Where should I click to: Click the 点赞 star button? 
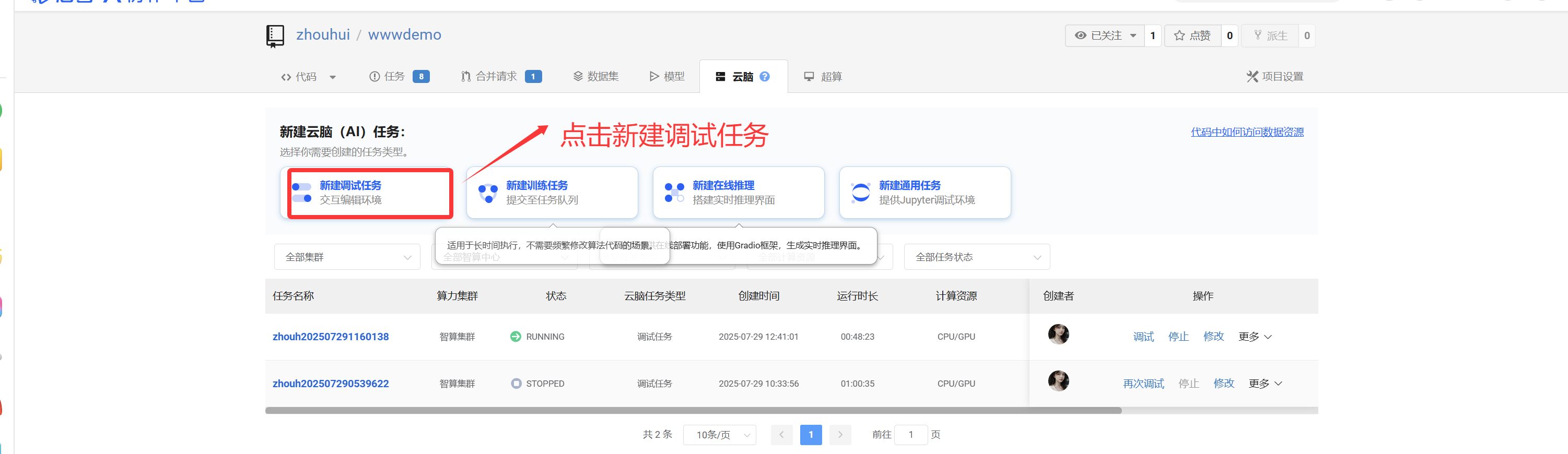click(x=1192, y=36)
